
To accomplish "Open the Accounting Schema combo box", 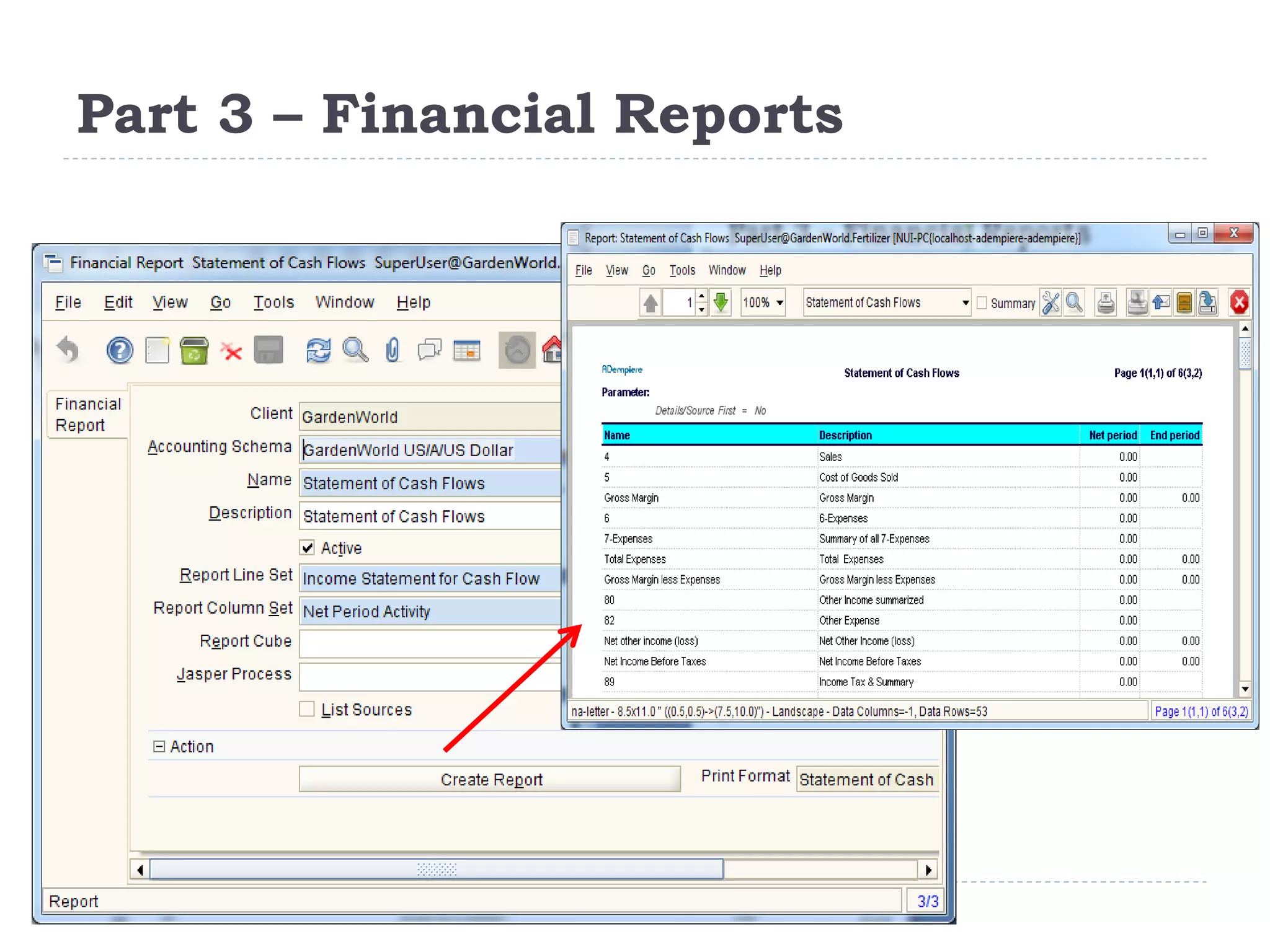I will [x=431, y=450].
